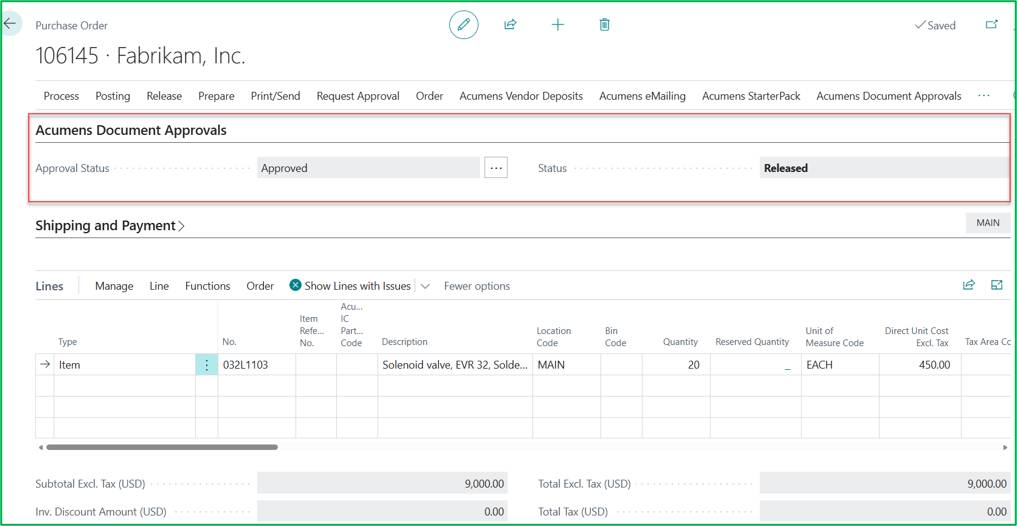
Task: Click Direct Unit Cost Excl. Tax header
Action: click(x=916, y=336)
